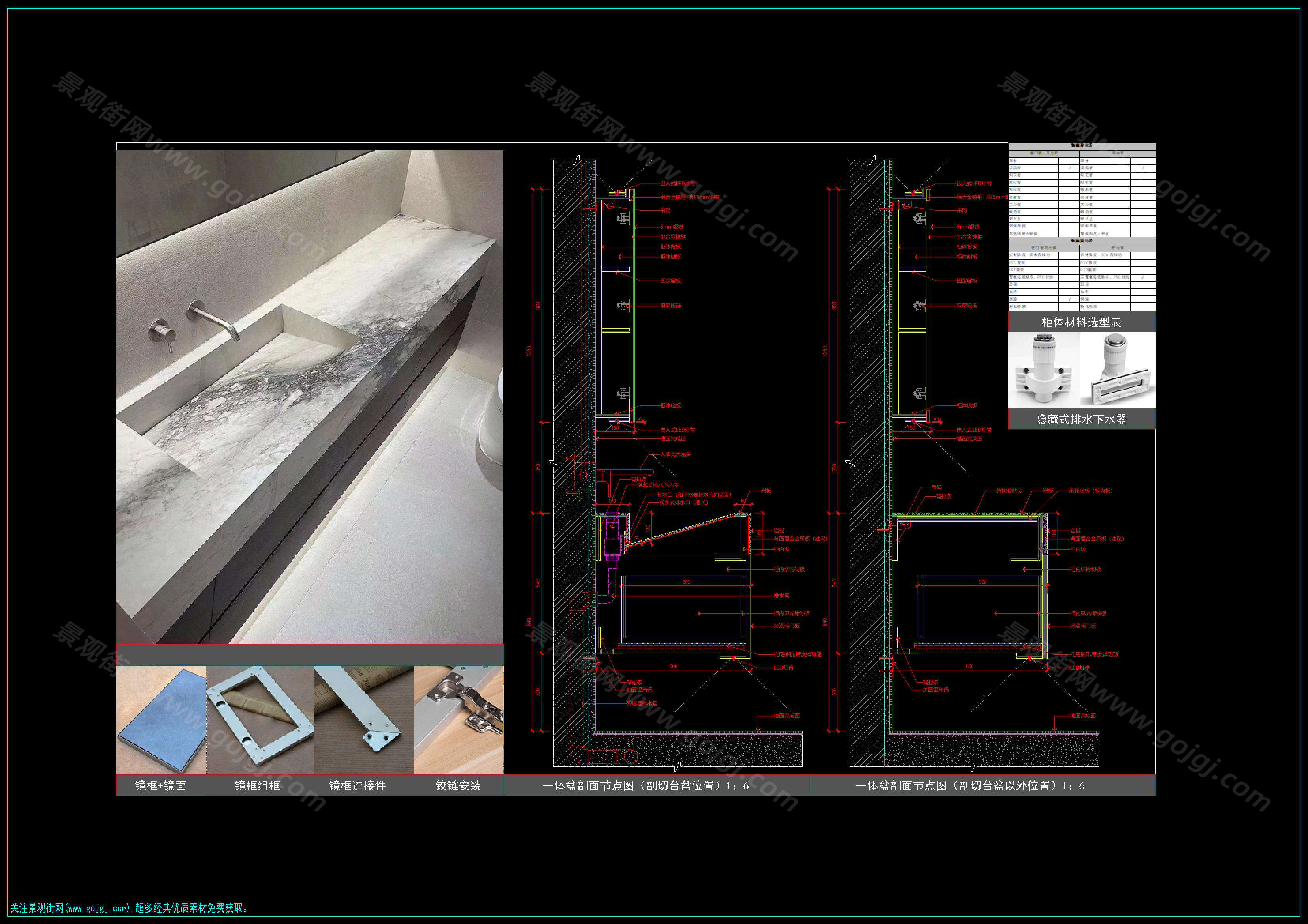The width and height of the screenshot is (1308, 924).
Task: Click the section title 剖切台盆以外位置 1:6
Action: 969,786
